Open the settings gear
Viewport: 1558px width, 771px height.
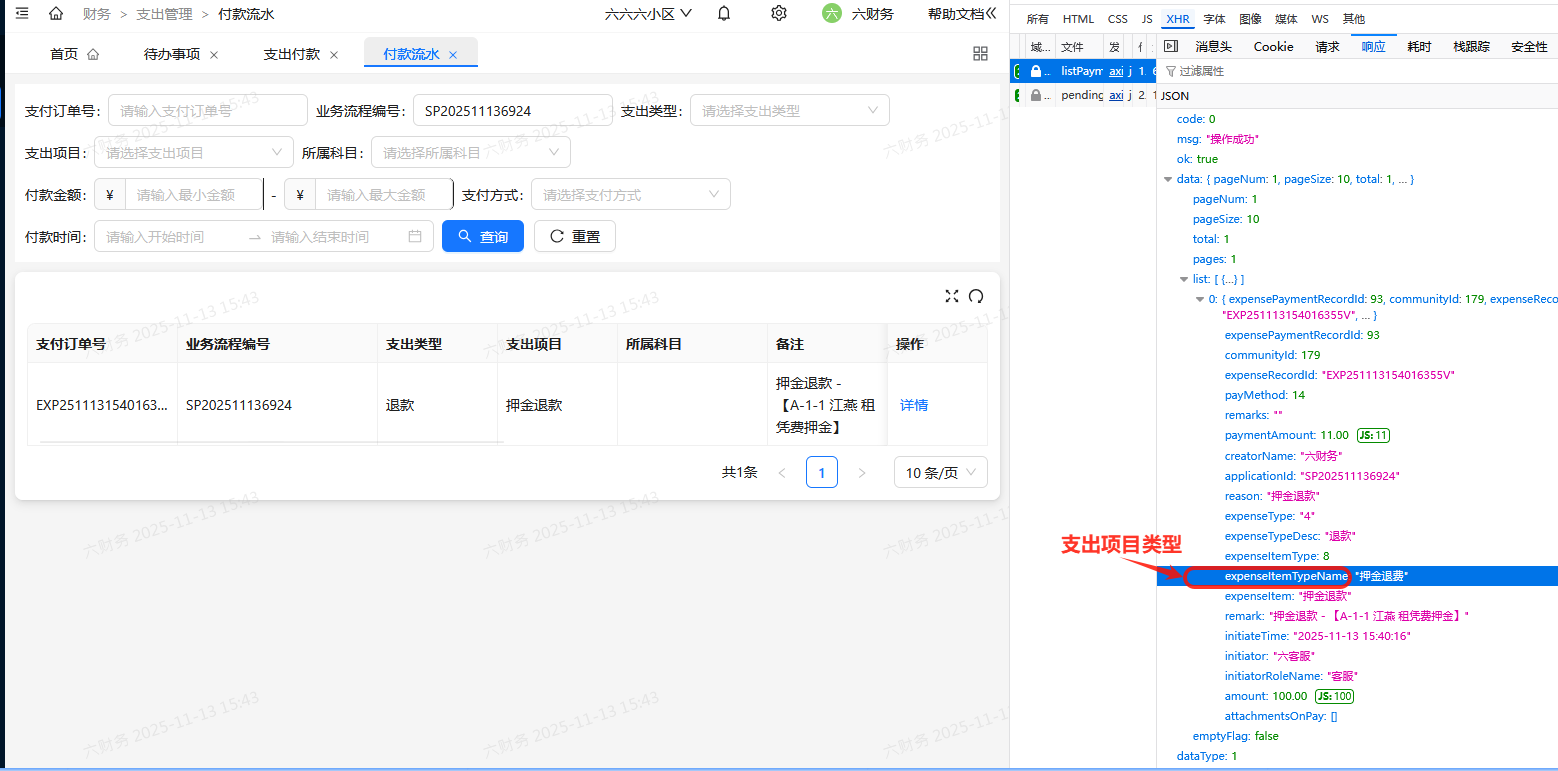tap(779, 13)
